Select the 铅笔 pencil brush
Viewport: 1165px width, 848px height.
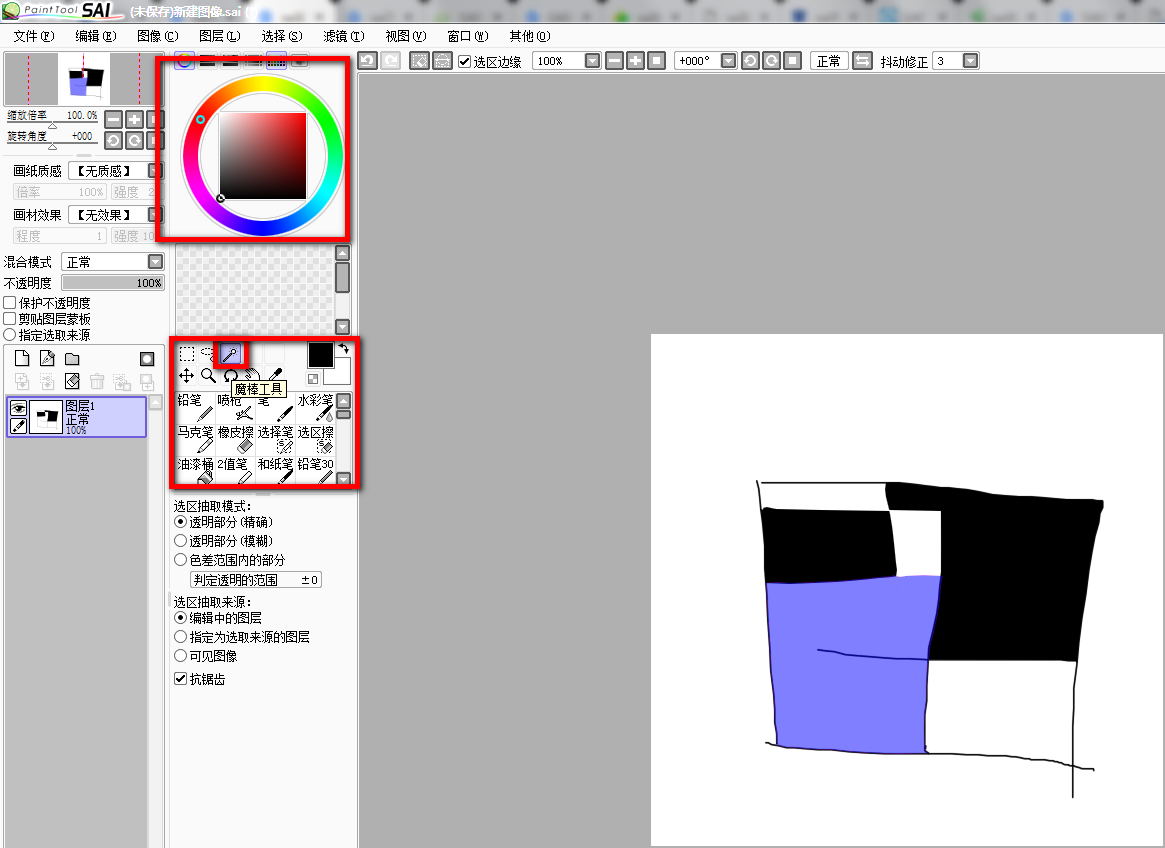[x=195, y=408]
